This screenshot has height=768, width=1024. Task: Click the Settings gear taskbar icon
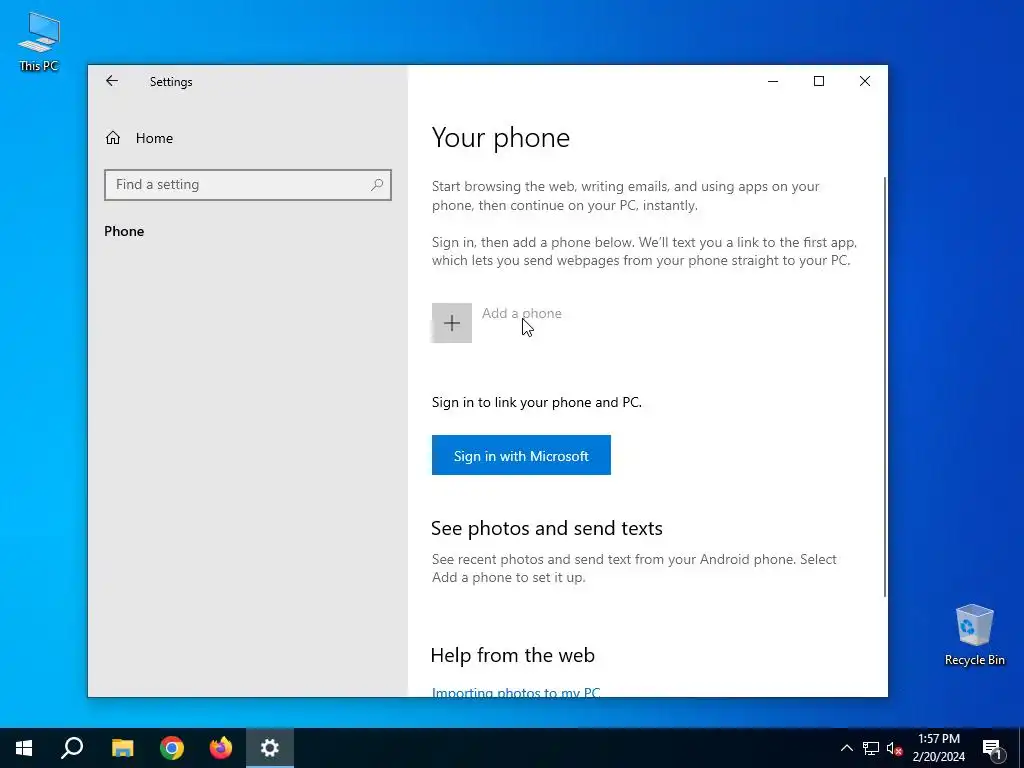point(270,748)
